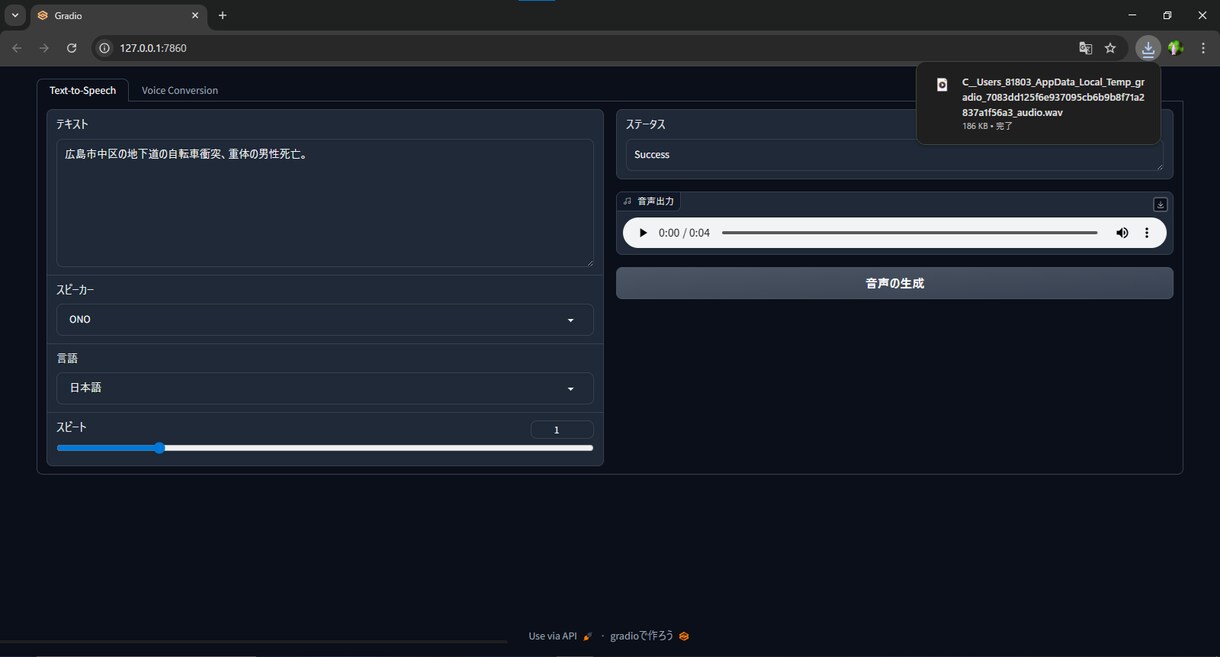Go back to the previous page

16,48
